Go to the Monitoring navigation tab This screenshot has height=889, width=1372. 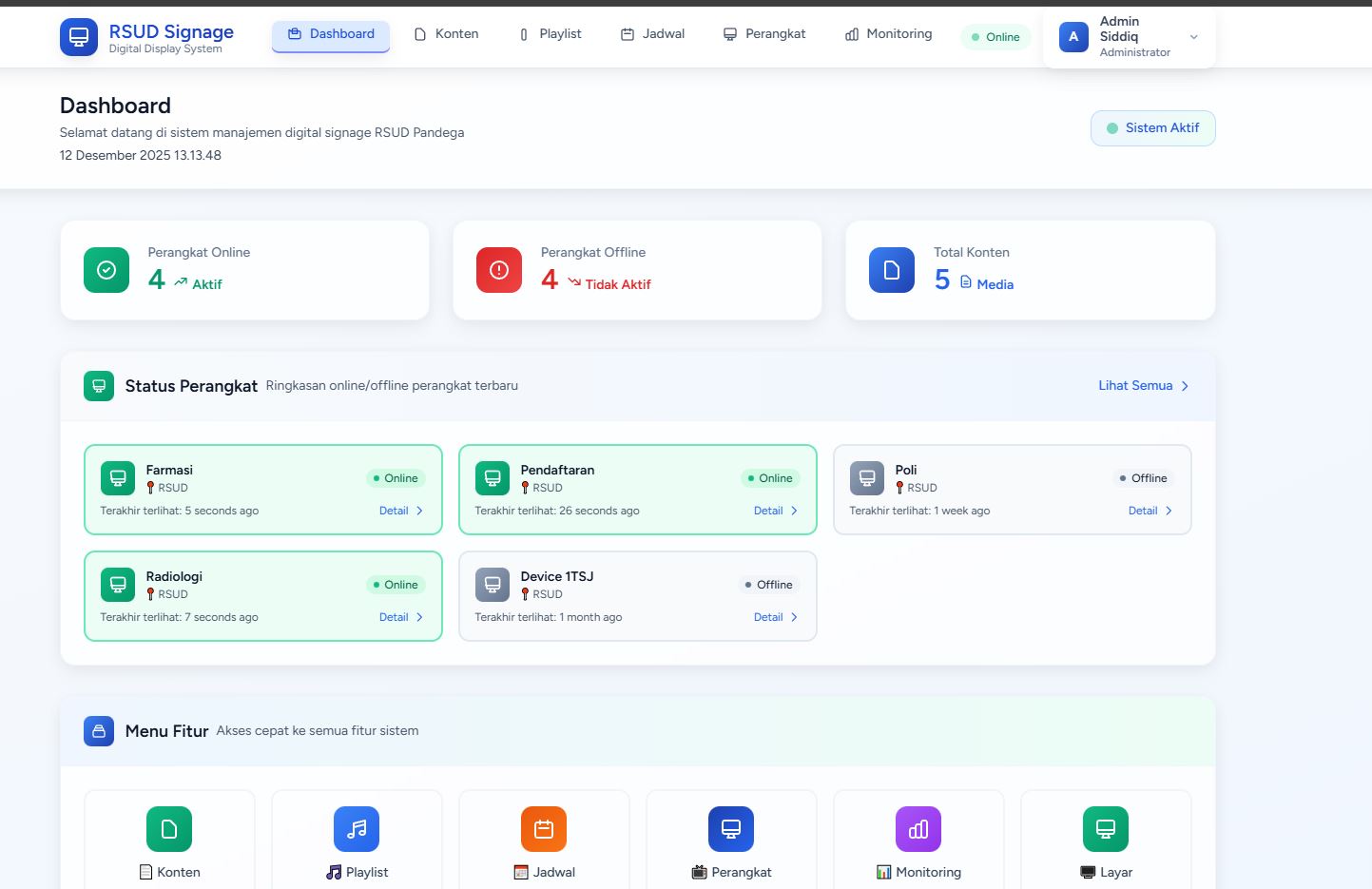[x=888, y=34]
